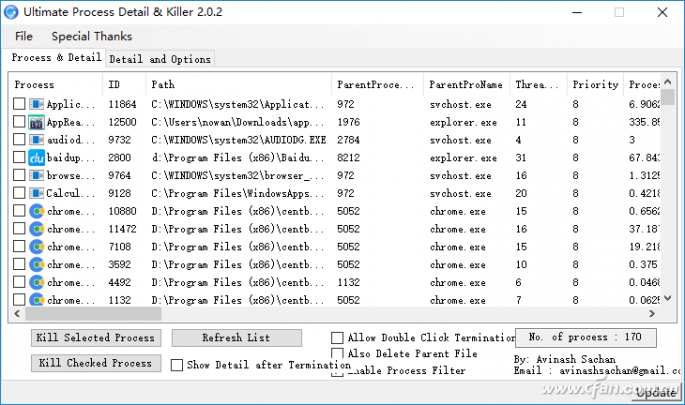Click the app logo in title bar
This screenshot has width=685, height=405.
[x=11, y=12]
